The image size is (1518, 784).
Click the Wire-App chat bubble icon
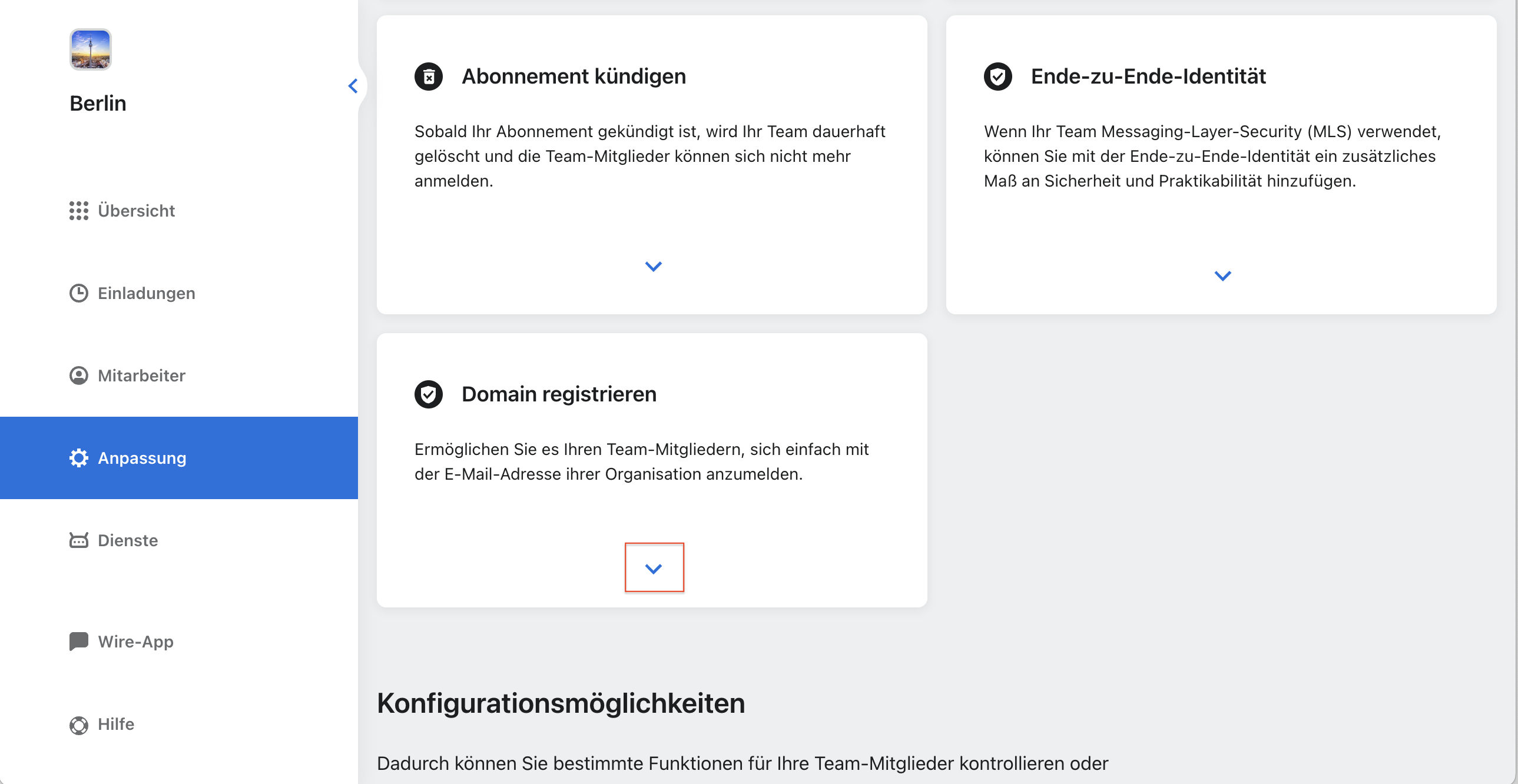(x=78, y=642)
